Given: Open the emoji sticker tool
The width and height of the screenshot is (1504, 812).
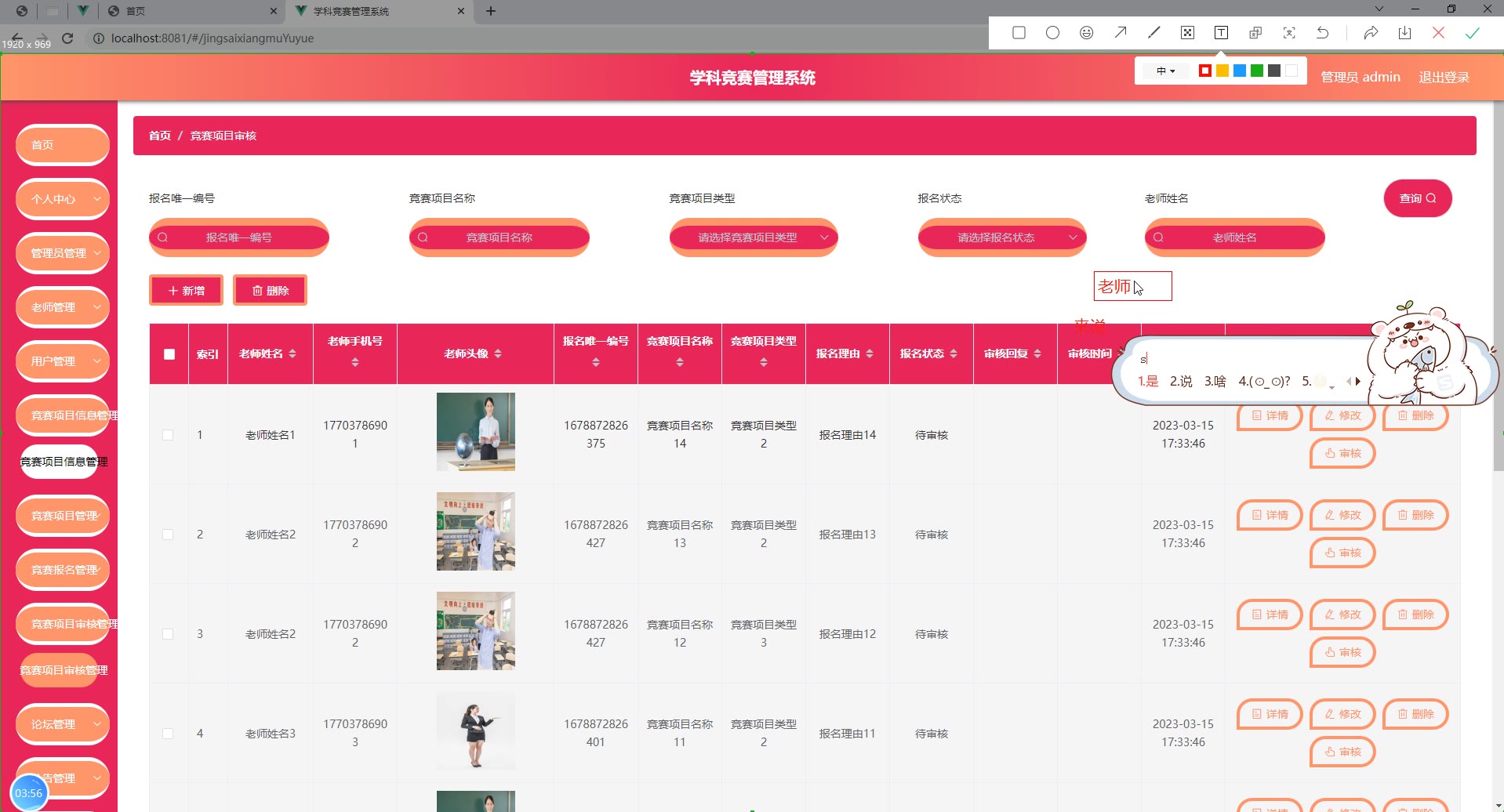Looking at the screenshot, I should tap(1086, 33).
